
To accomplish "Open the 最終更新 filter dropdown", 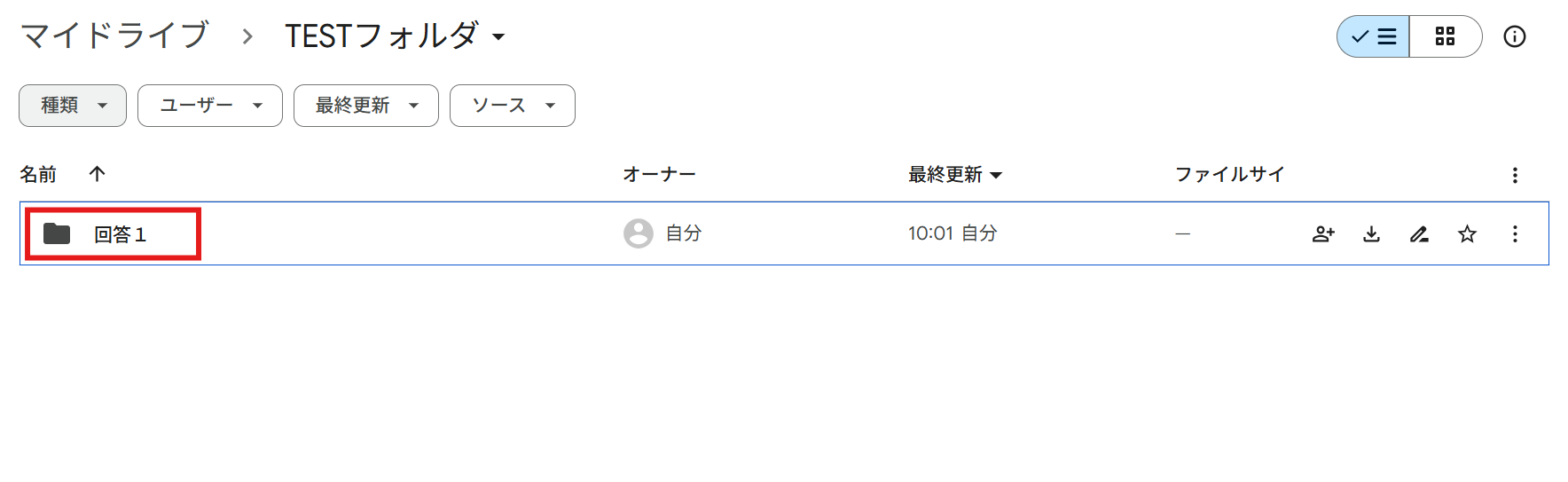I will point(366,106).
